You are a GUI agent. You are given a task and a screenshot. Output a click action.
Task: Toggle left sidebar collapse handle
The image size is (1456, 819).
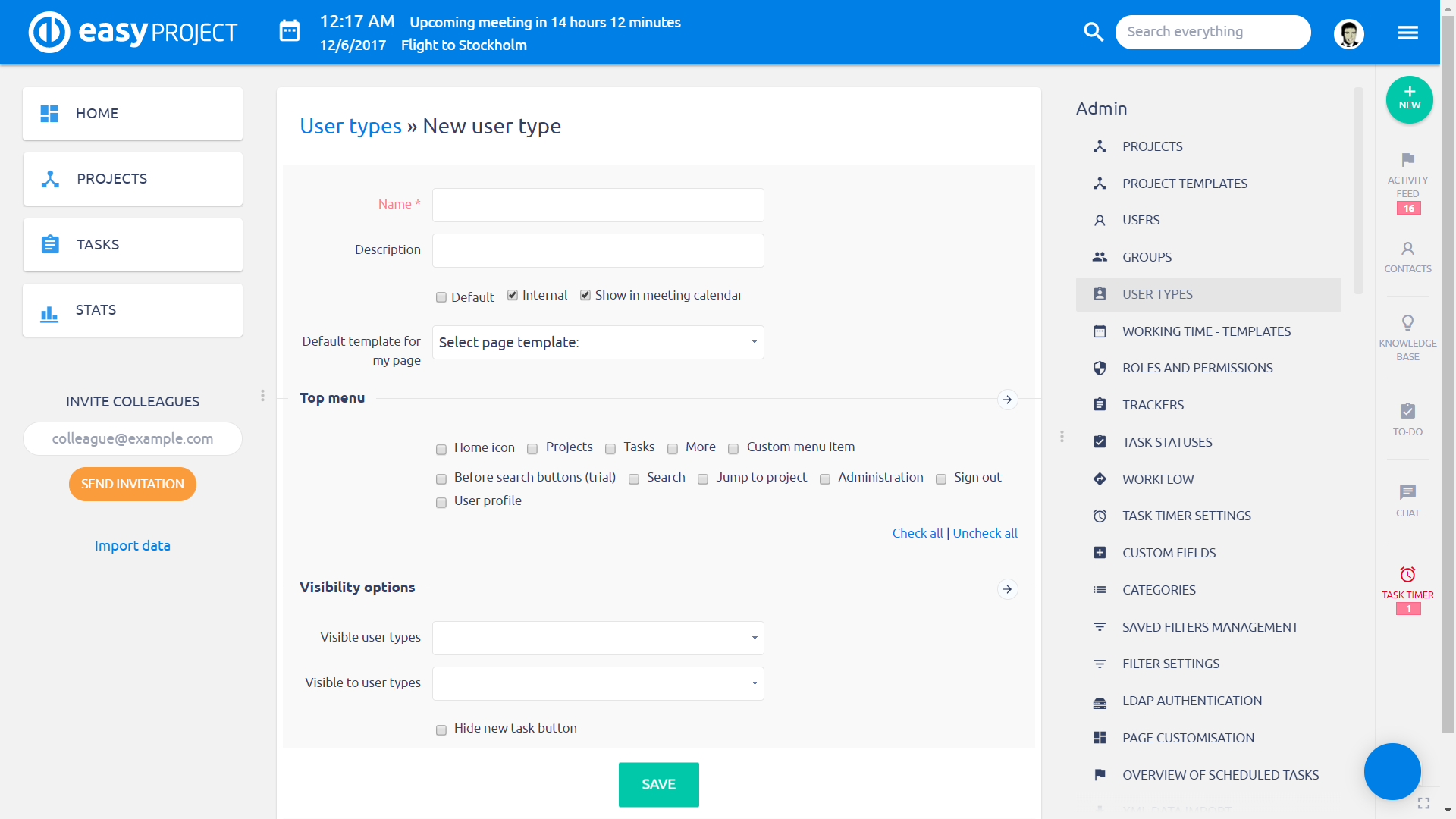click(262, 396)
